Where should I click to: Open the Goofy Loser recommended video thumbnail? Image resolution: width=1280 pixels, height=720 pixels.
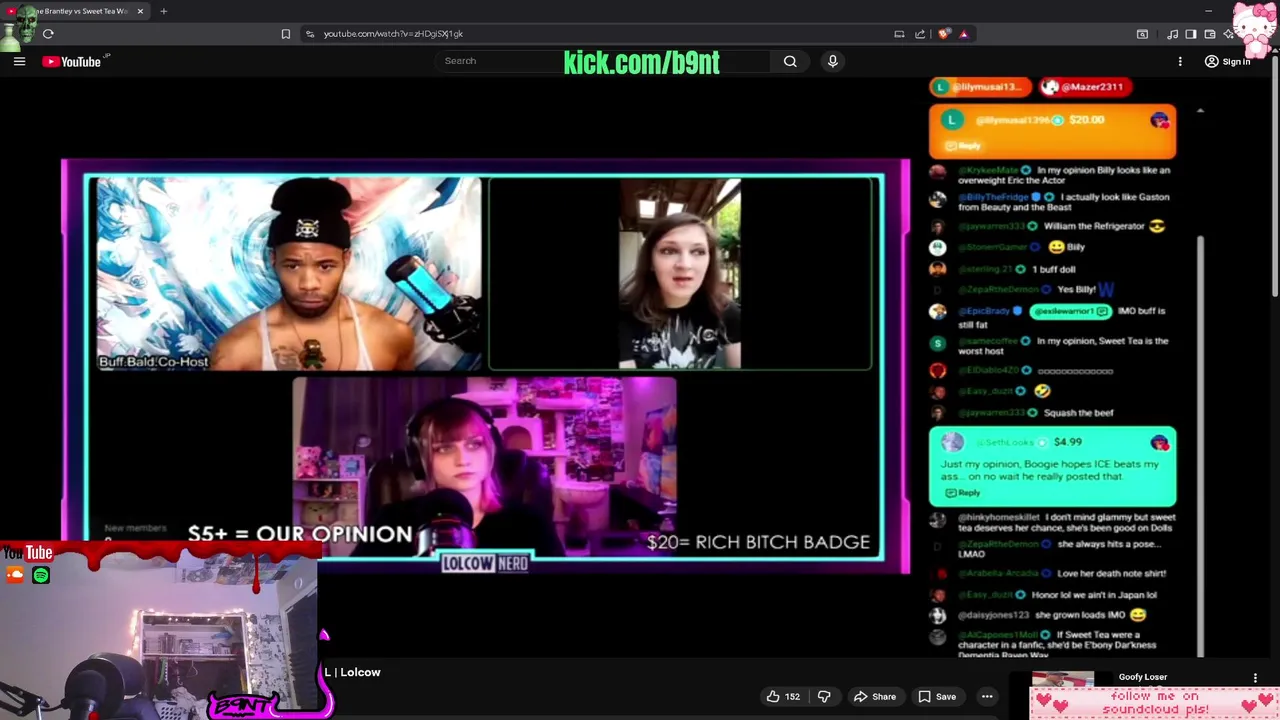pos(1063,679)
